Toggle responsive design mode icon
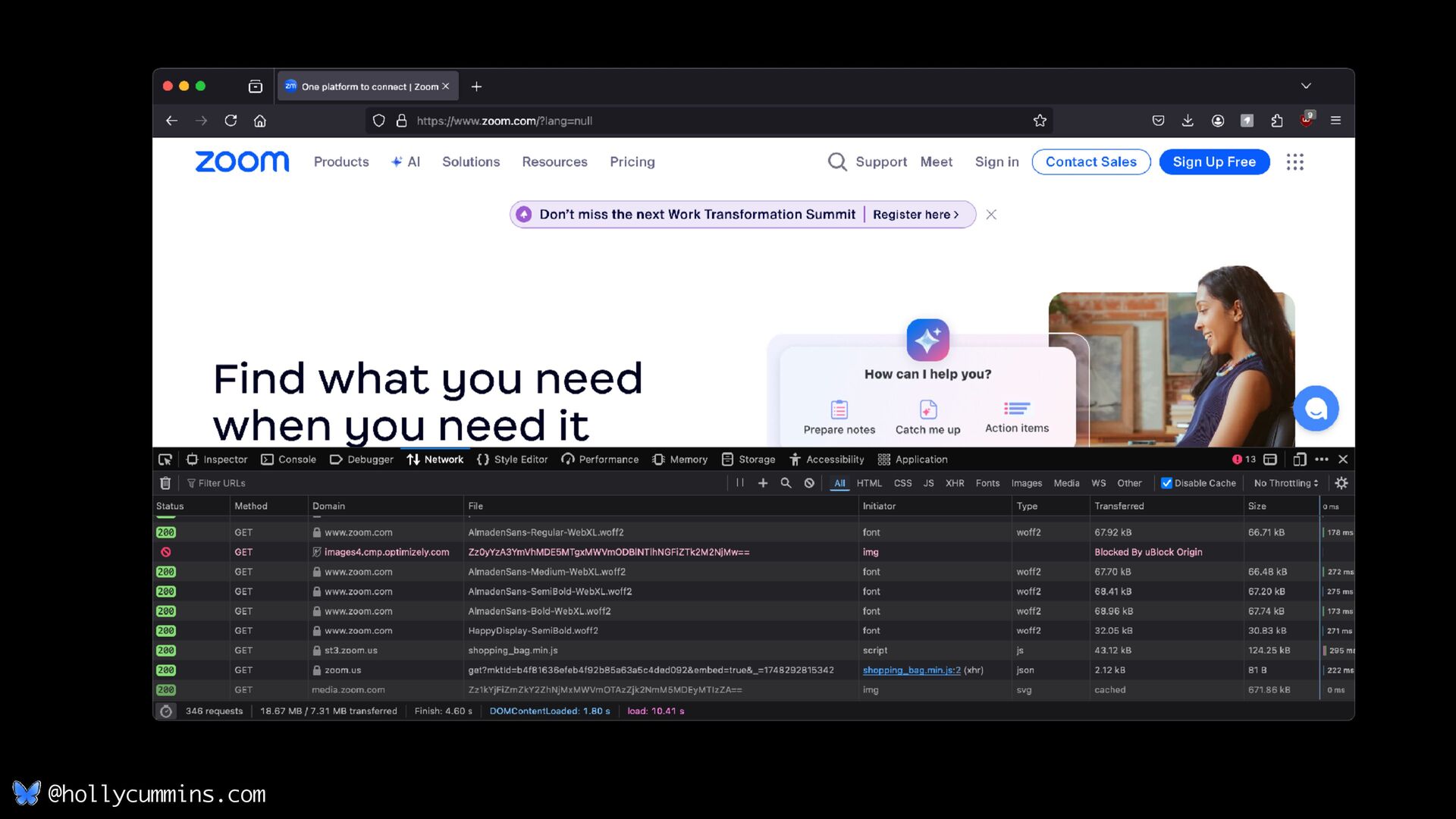 pyautogui.click(x=1299, y=460)
